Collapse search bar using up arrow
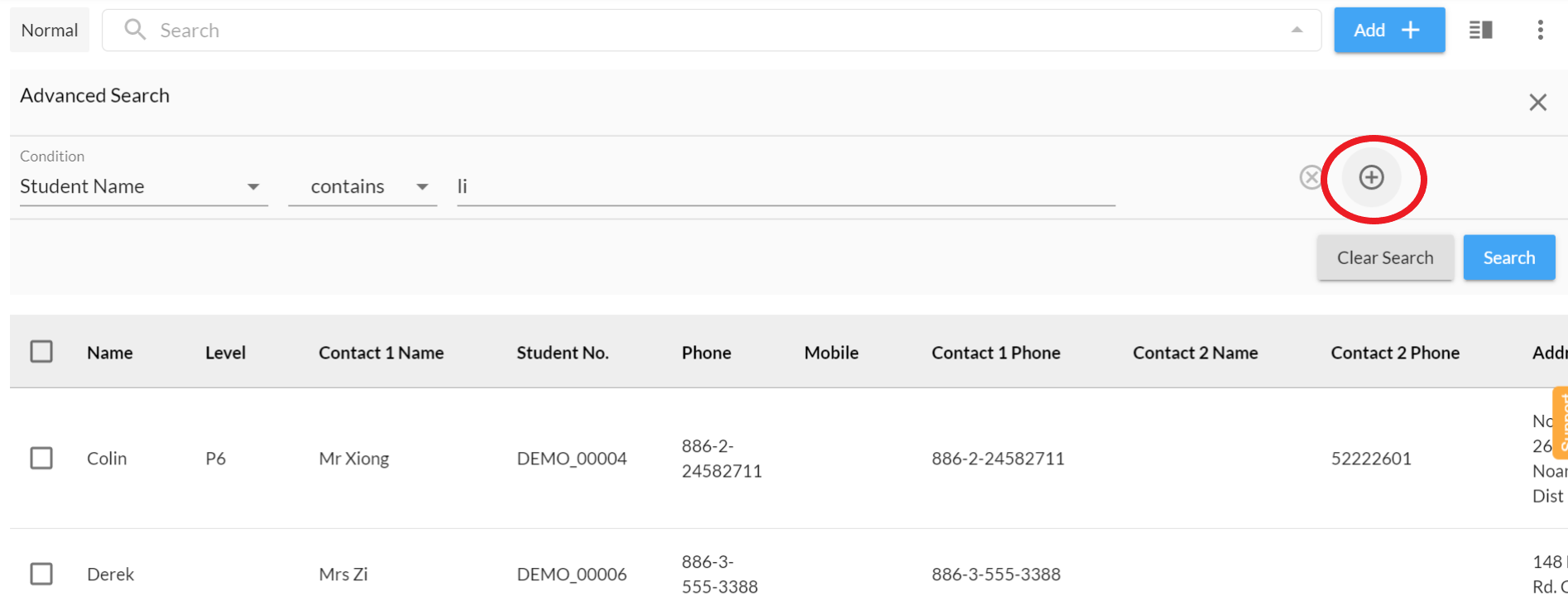The width and height of the screenshot is (1568, 606). [1297, 30]
